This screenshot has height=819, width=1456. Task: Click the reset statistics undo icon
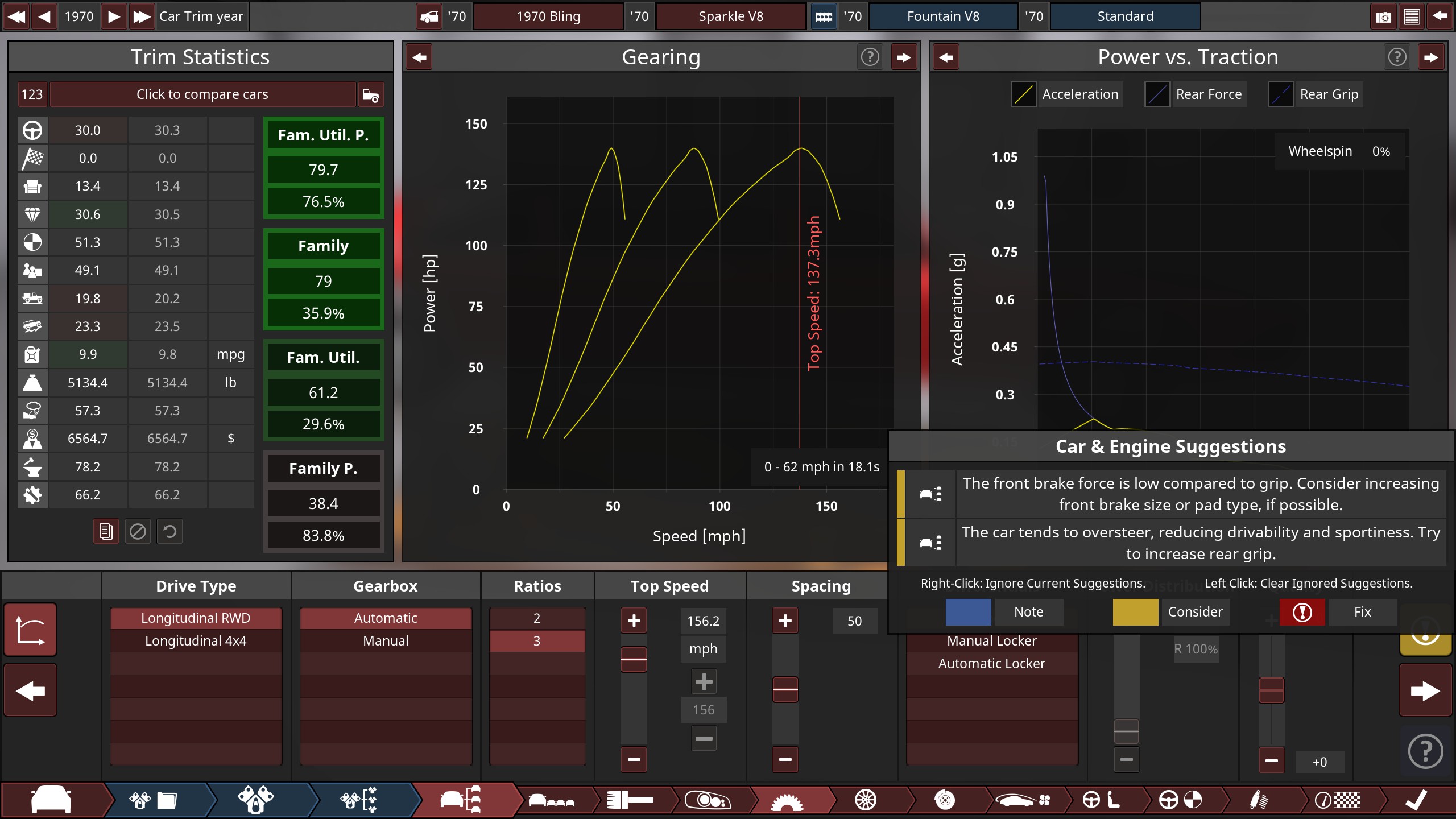tap(169, 531)
